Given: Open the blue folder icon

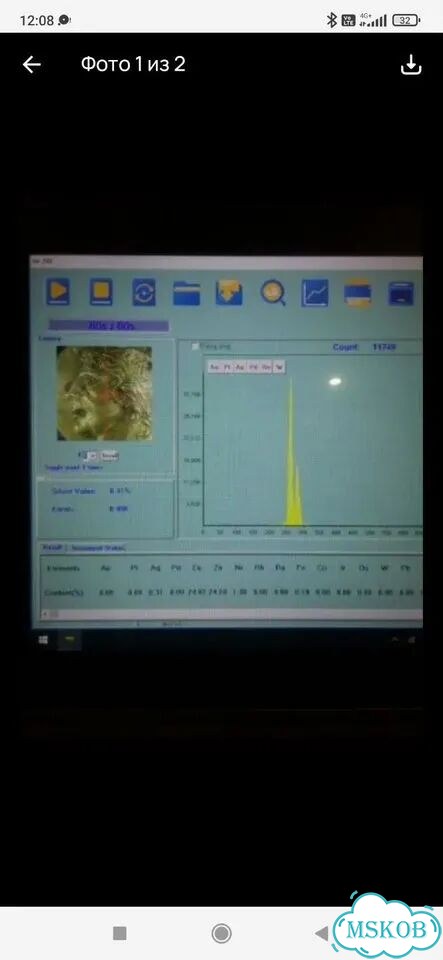Looking at the screenshot, I should pyautogui.click(x=186, y=293).
